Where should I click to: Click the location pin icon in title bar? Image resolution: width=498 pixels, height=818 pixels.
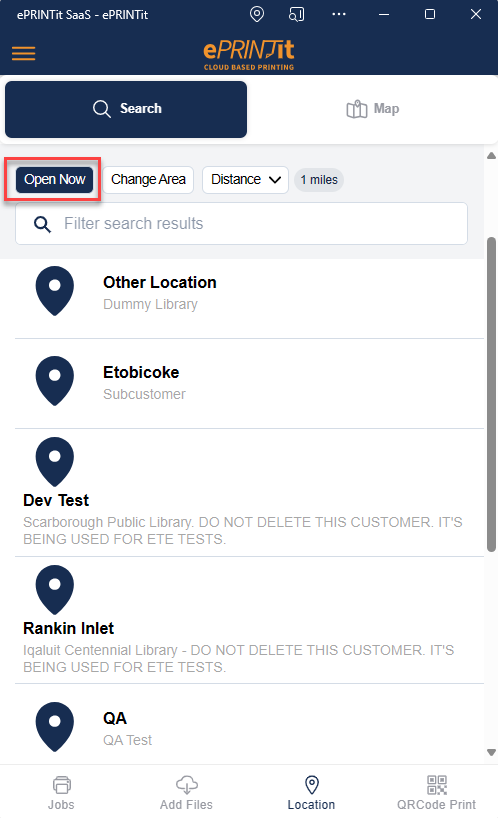point(257,14)
